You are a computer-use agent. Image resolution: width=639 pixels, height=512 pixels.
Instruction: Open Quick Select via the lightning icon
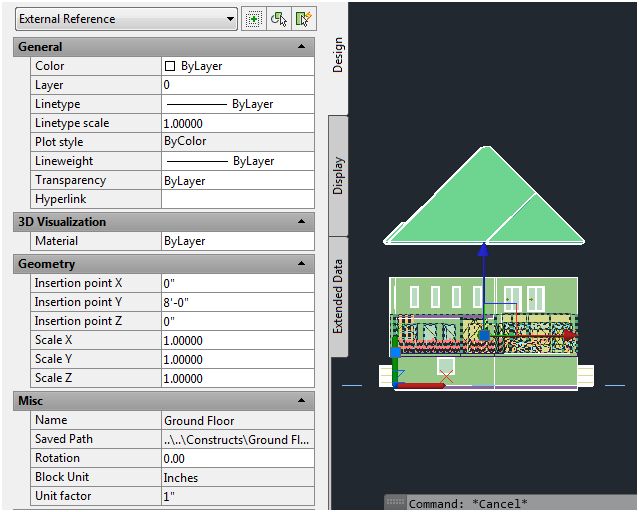304,19
